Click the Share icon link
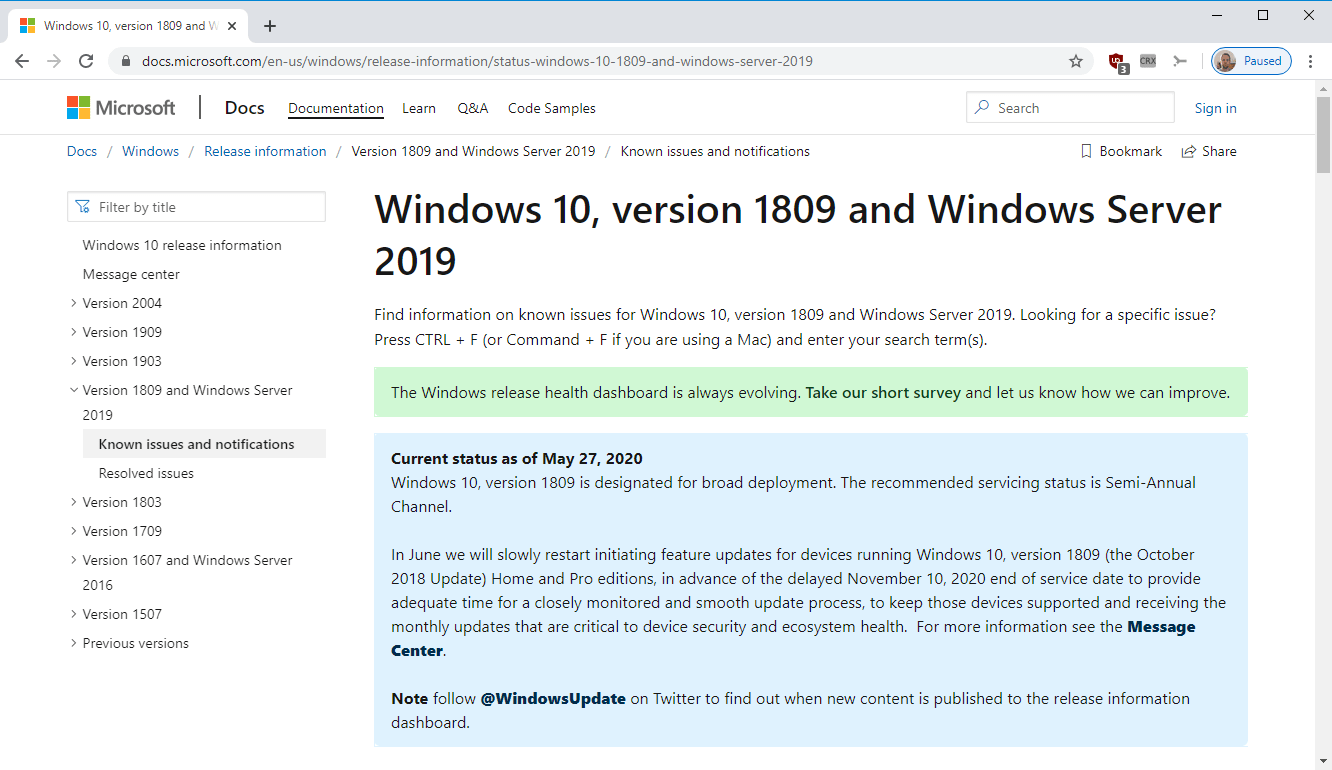The image size is (1332, 770). point(1209,151)
